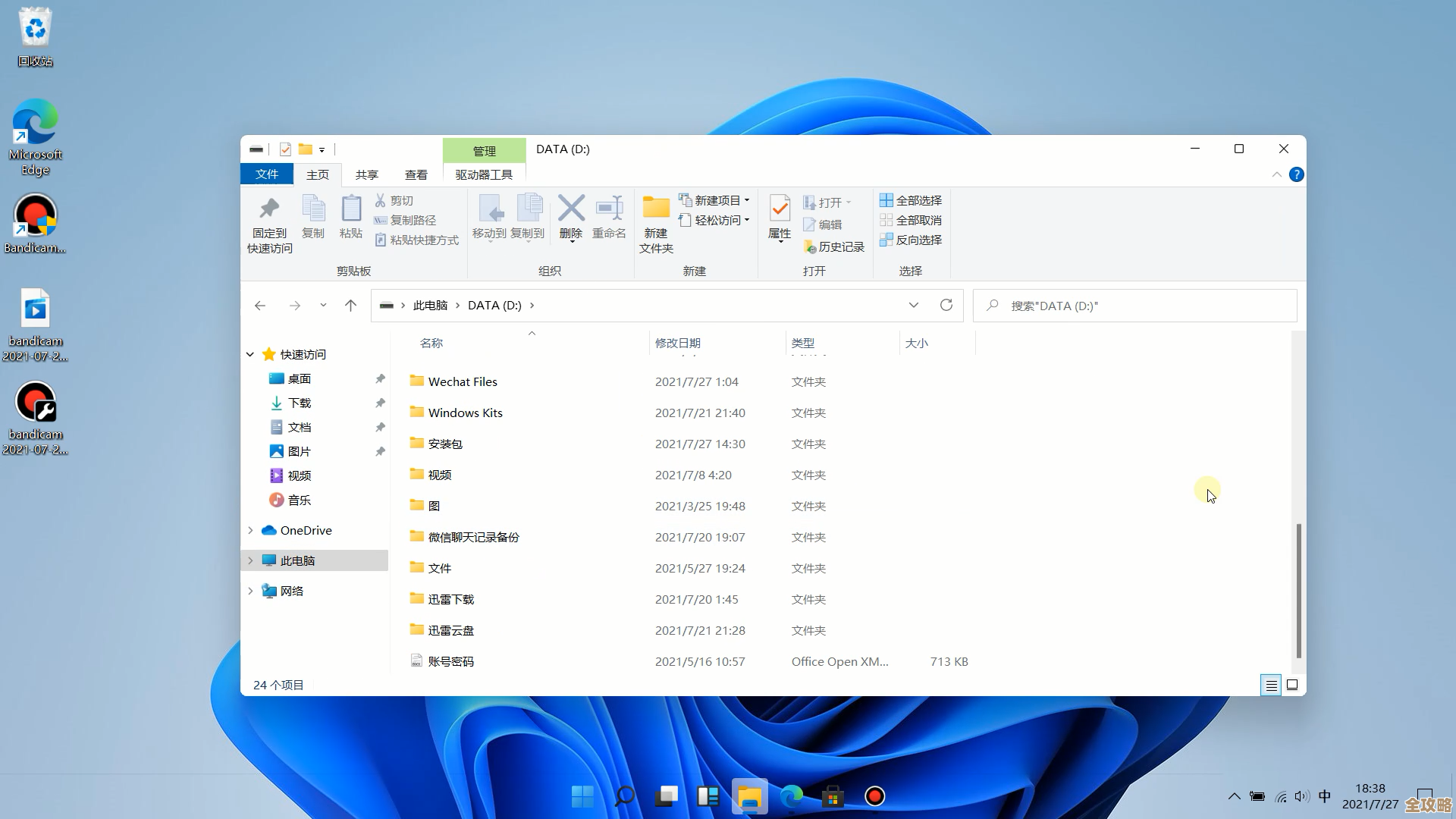The width and height of the screenshot is (1456, 819).
Task: Select the 删除 (Delete) icon
Action: coord(570,216)
